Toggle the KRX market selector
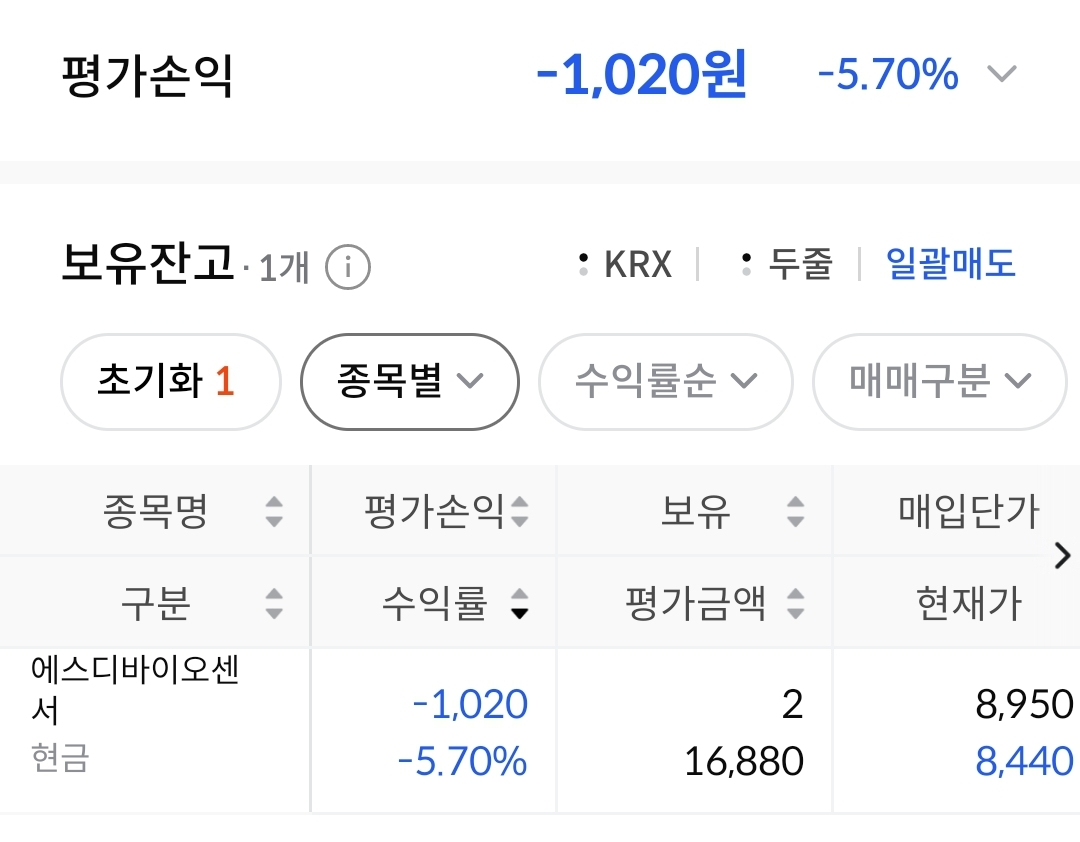Image resolution: width=1080 pixels, height=842 pixels. tap(627, 265)
